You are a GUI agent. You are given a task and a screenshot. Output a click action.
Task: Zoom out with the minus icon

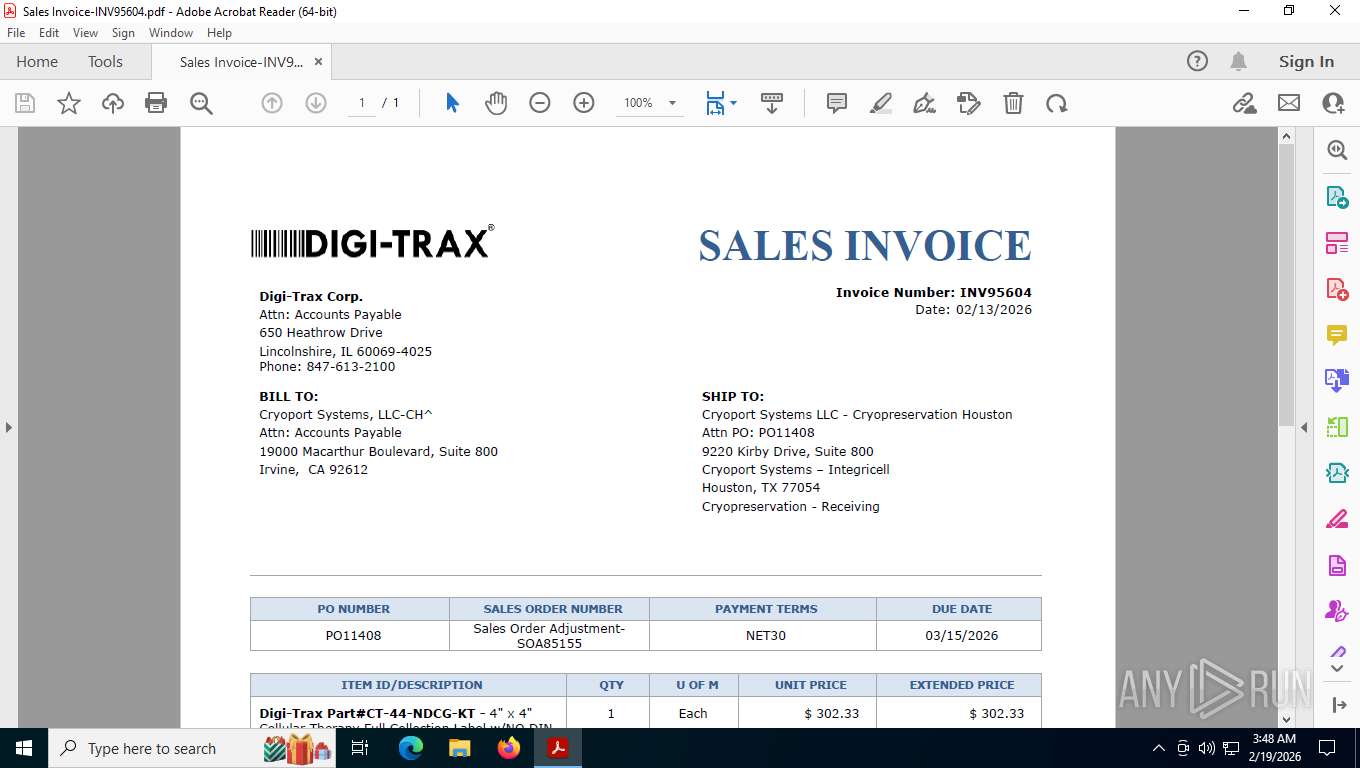click(540, 103)
